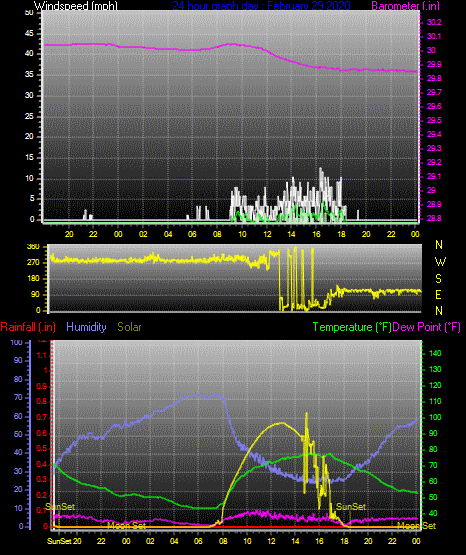This screenshot has width=466, height=555.
Task: Click the barometer axis value '29.2'
Action: click(x=434, y=162)
